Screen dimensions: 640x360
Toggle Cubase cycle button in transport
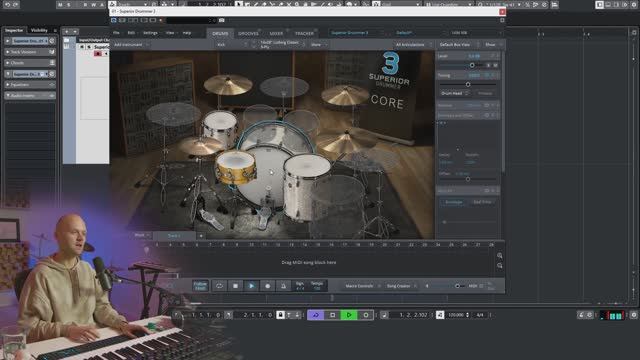[x=316, y=315]
